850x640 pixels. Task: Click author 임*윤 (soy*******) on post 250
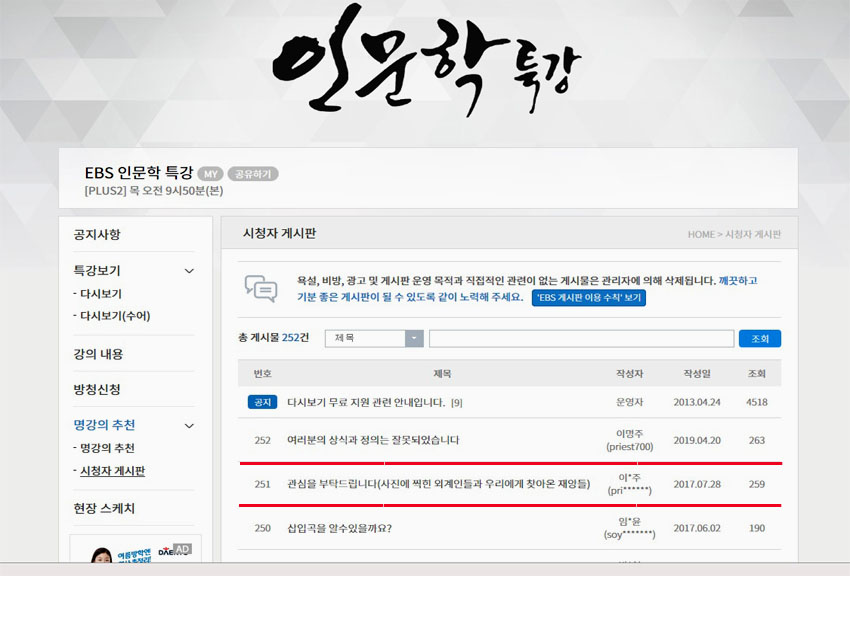629,528
